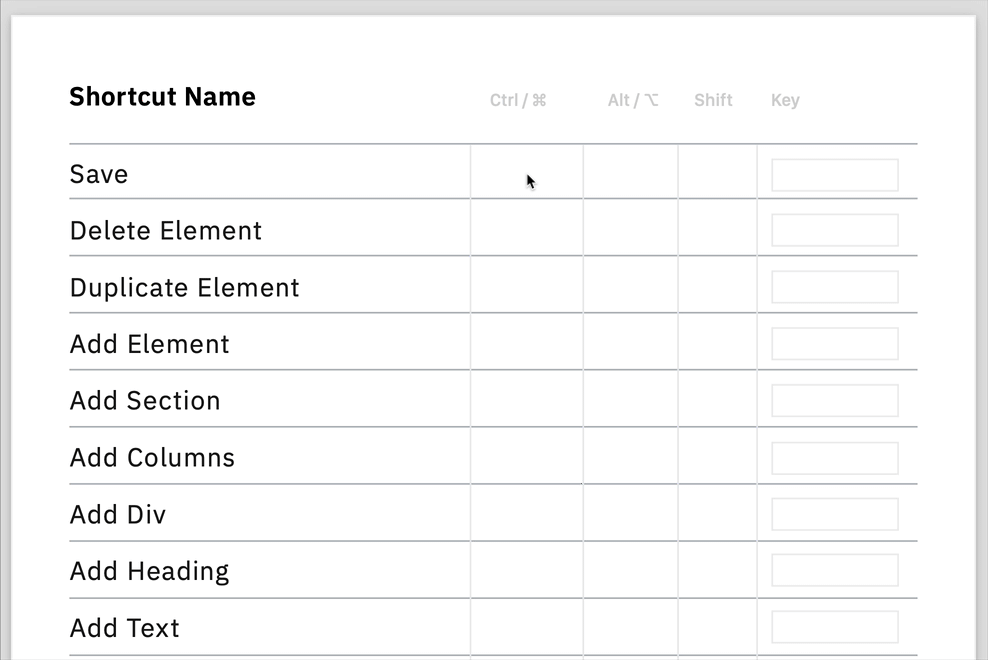
Task: Toggle the Ctrl cell for Add Div
Action: (x=527, y=512)
